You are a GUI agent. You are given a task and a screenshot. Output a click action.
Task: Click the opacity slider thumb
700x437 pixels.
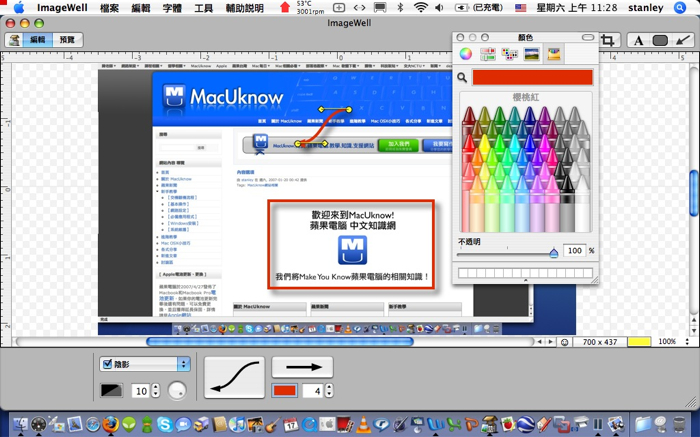click(x=554, y=253)
